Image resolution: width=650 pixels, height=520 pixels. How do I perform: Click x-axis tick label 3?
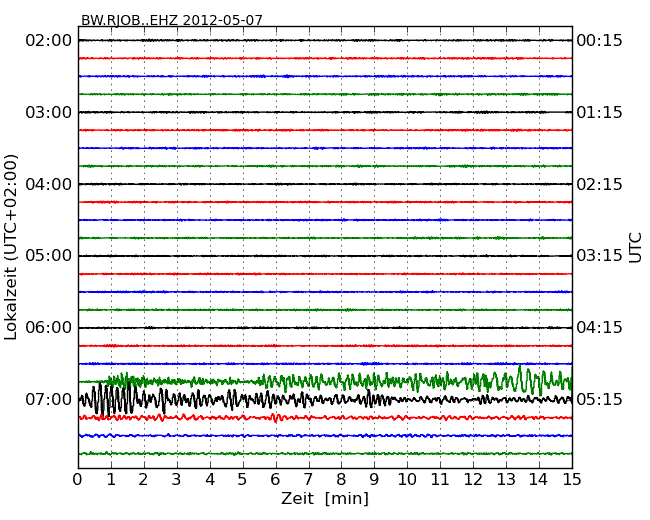click(x=177, y=479)
